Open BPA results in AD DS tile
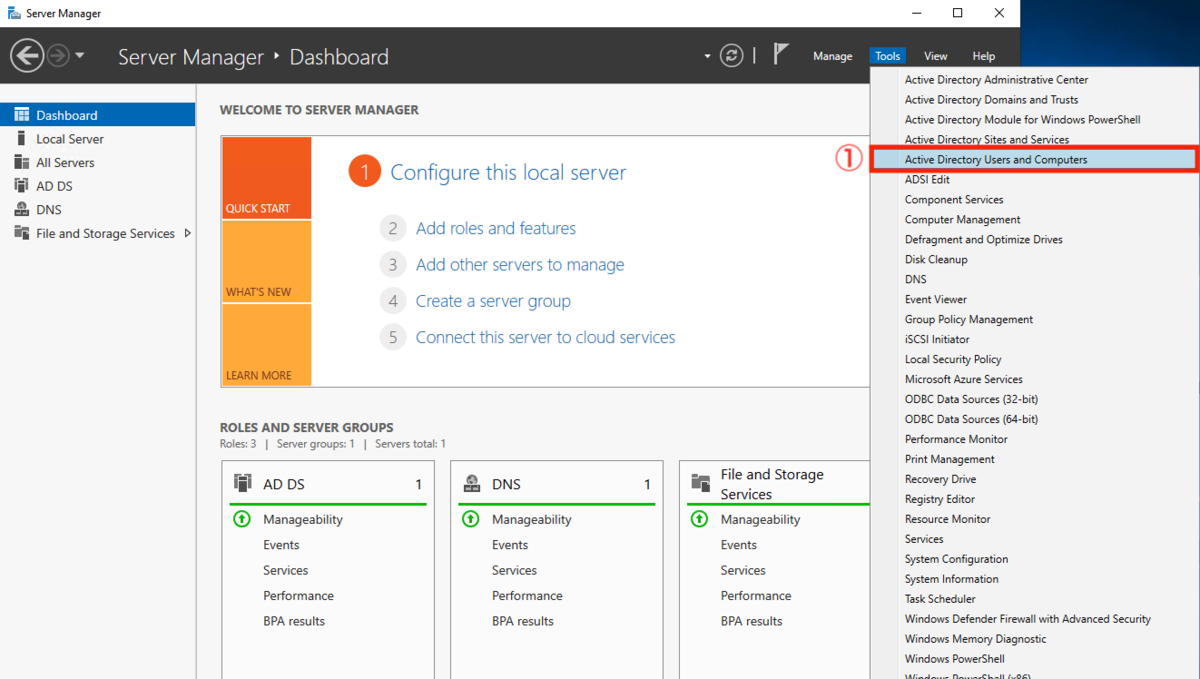This screenshot has width=1200, height=679. click(294, 621)
